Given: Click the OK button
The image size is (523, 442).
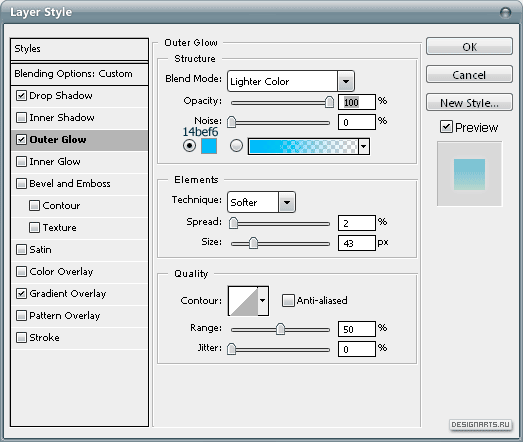Looking at the screenshot, I should 469,46.
